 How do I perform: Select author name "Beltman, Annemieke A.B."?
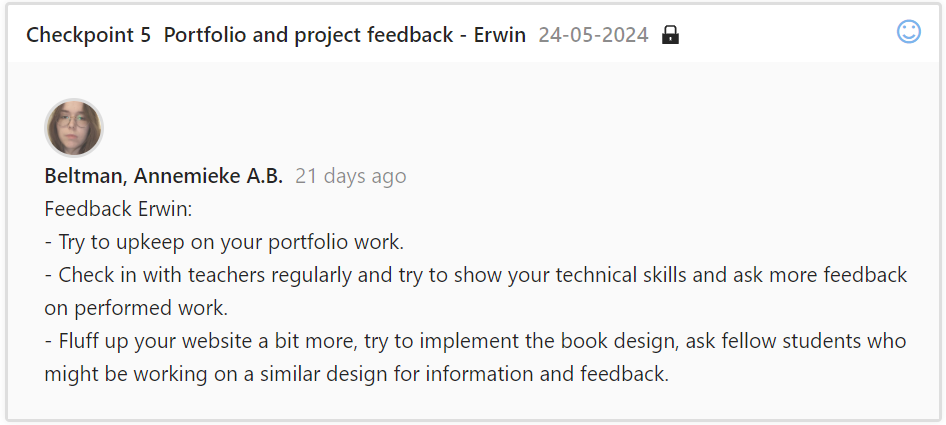(164, 176)
